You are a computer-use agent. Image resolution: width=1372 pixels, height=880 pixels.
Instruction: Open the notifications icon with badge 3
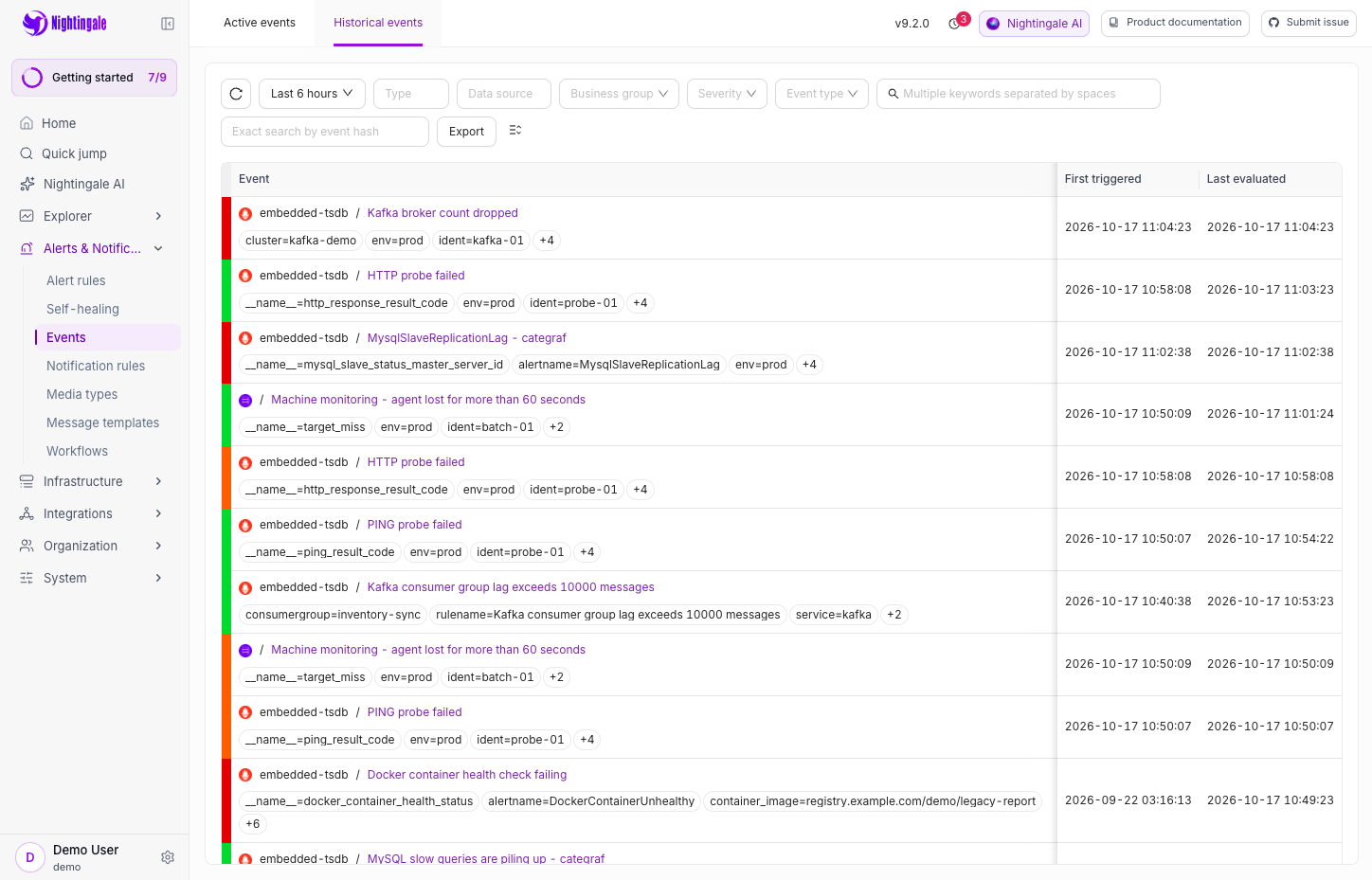click(955, 24)
